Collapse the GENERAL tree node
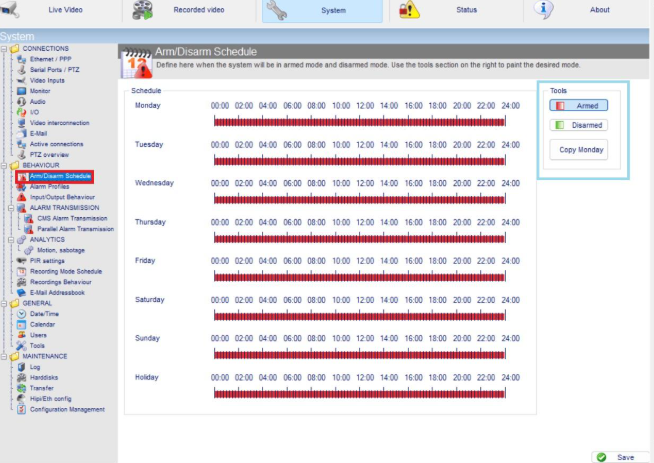Image resolution: width=654 pixels, height=463 pixels. (x=4, y=304)
